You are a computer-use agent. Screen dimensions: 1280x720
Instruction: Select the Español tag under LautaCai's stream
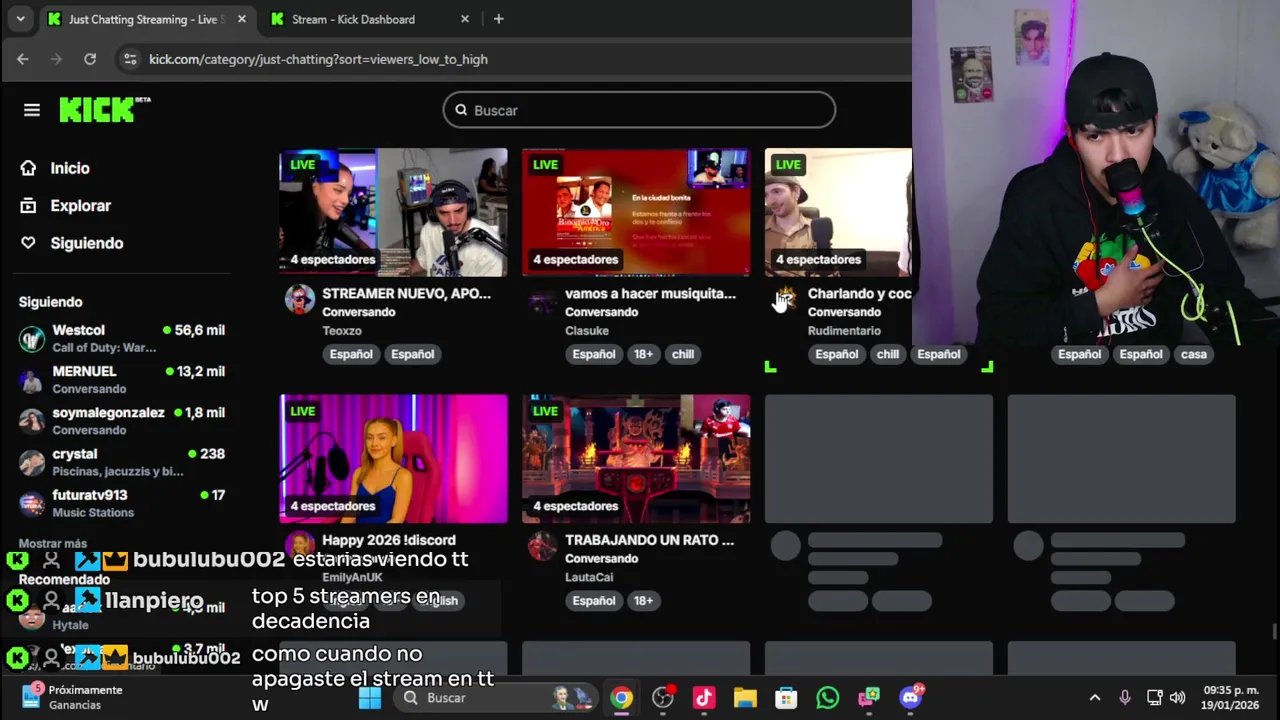pos(594,601)
